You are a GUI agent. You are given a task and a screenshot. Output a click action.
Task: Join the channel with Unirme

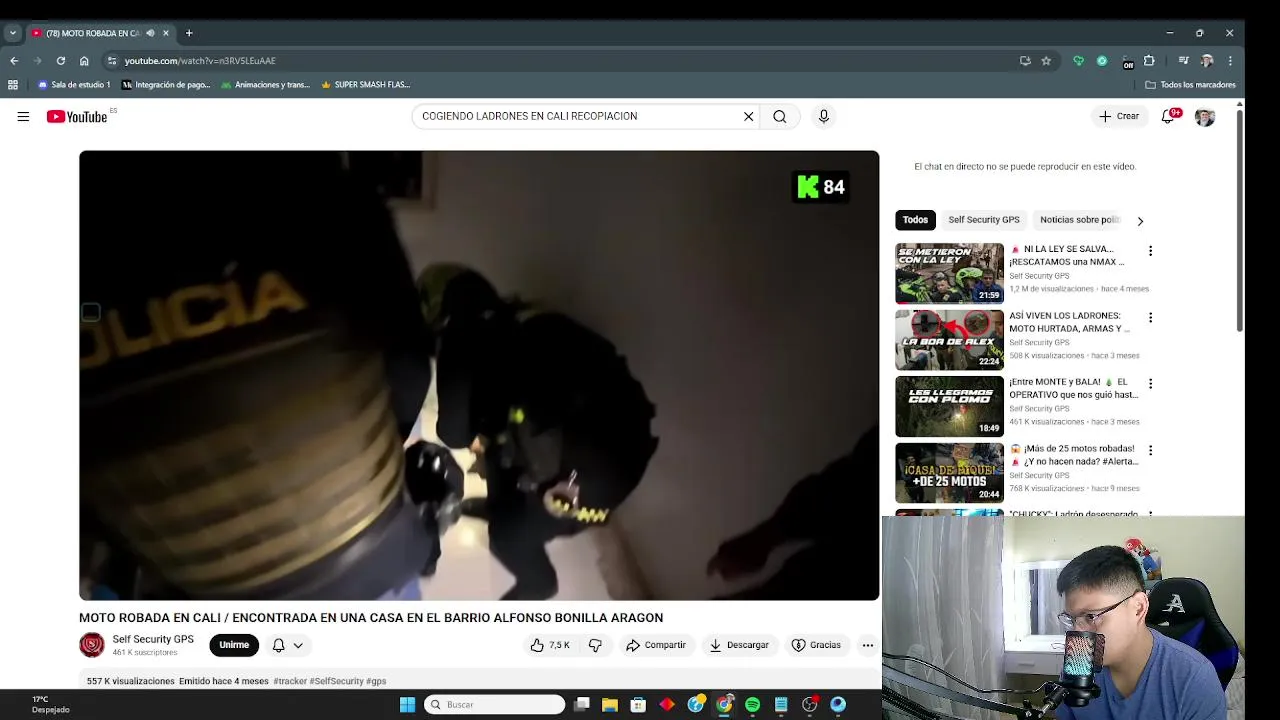pos(234,645)
